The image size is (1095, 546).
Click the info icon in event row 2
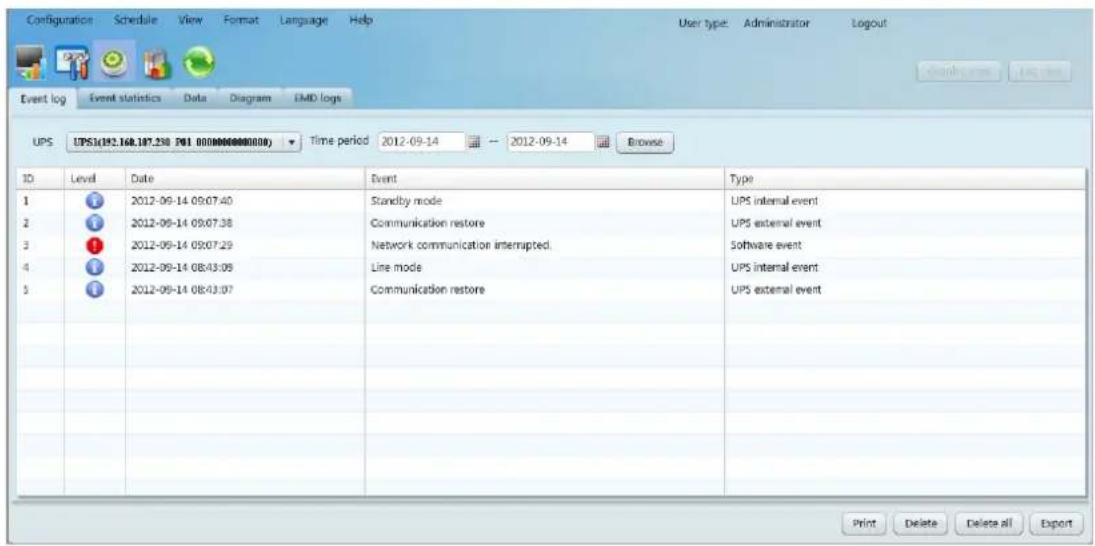coord(95,223)
